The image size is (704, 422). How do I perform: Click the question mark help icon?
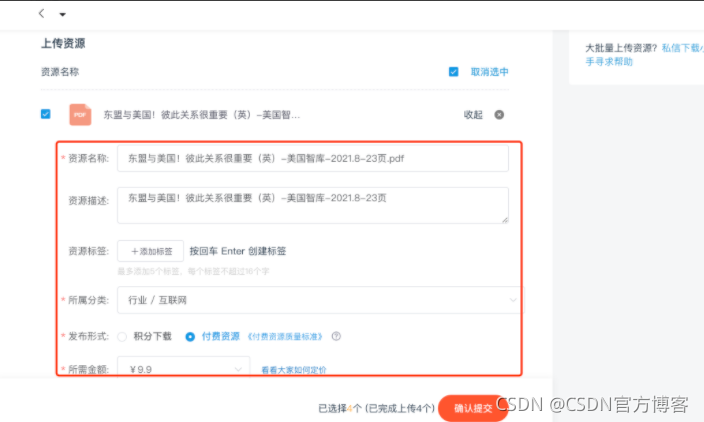336,336
